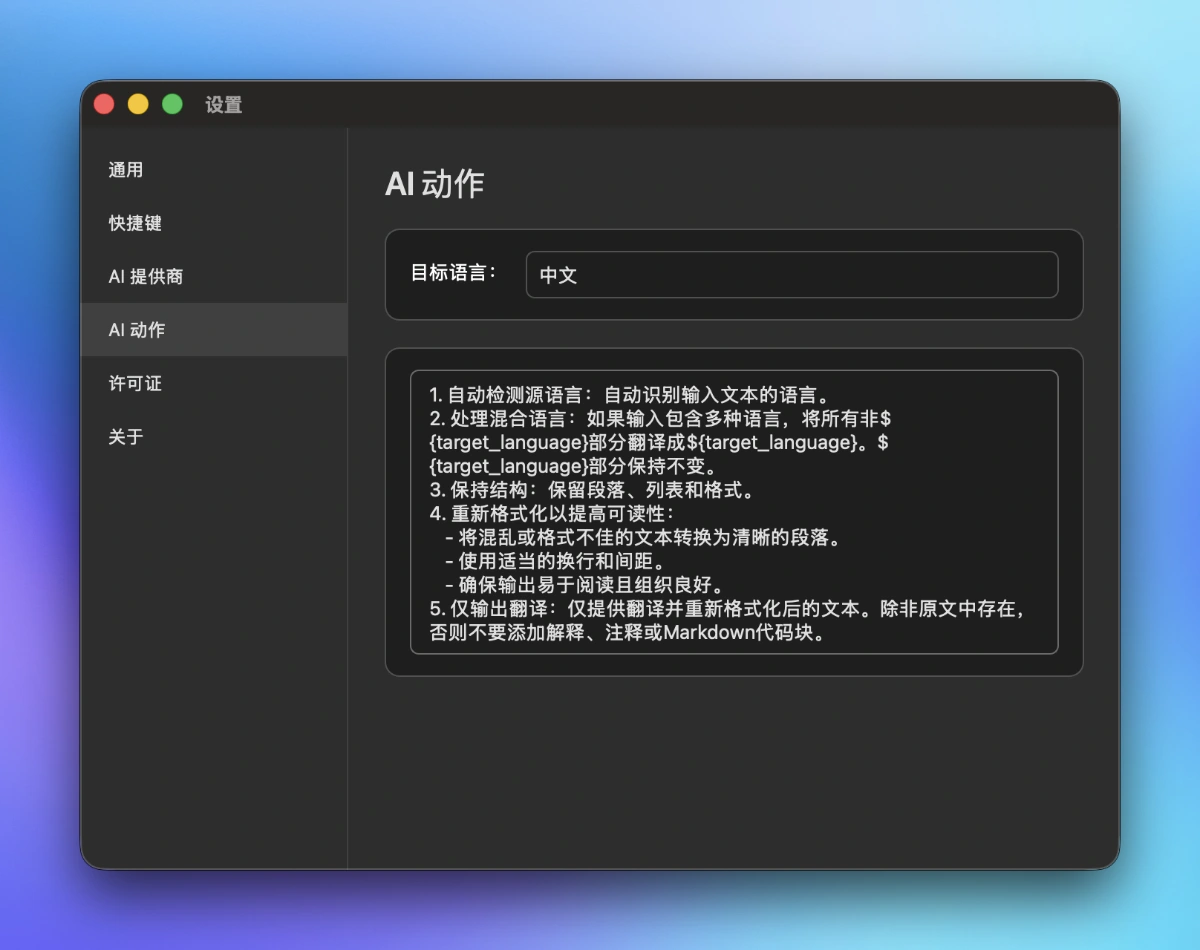Switch to the 快捷键 section
This screenshot has height=950, width=1200.
[x=135, y=223]
